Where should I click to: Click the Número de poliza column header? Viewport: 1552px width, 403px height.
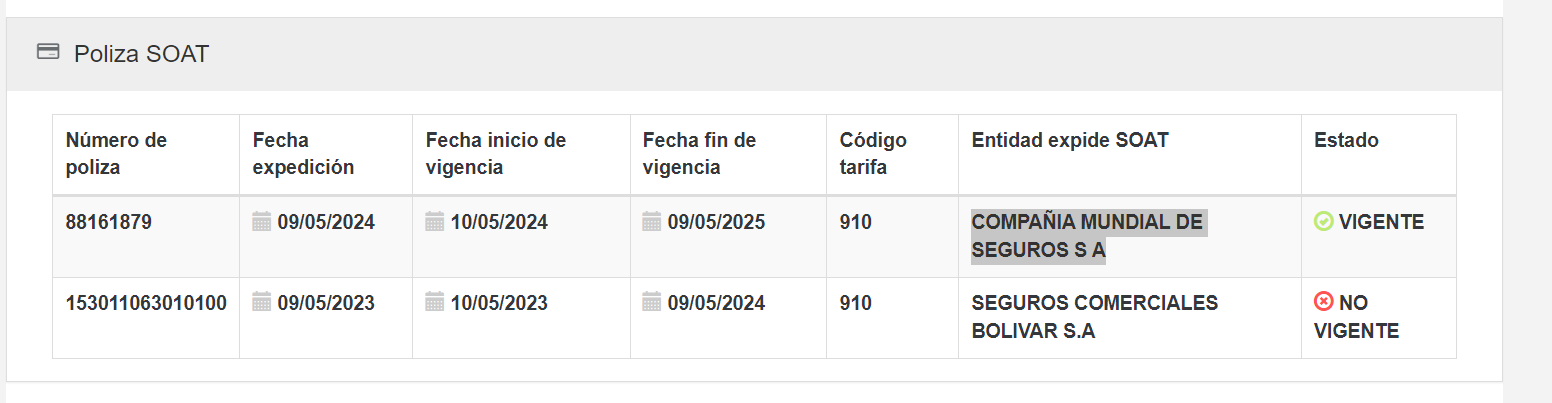click(116, 154)
